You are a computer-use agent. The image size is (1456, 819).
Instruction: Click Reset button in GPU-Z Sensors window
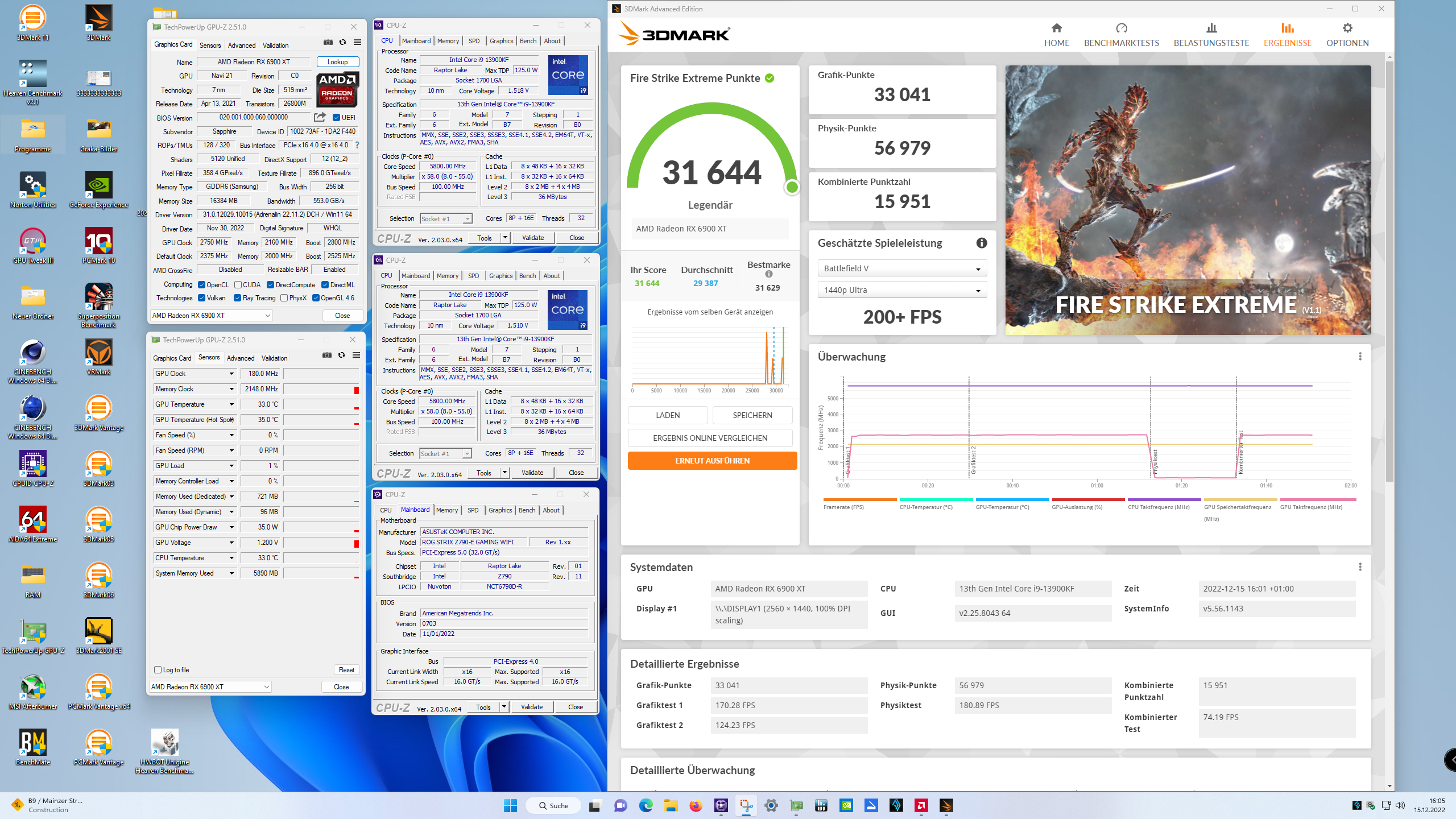(x=346, y=670)
